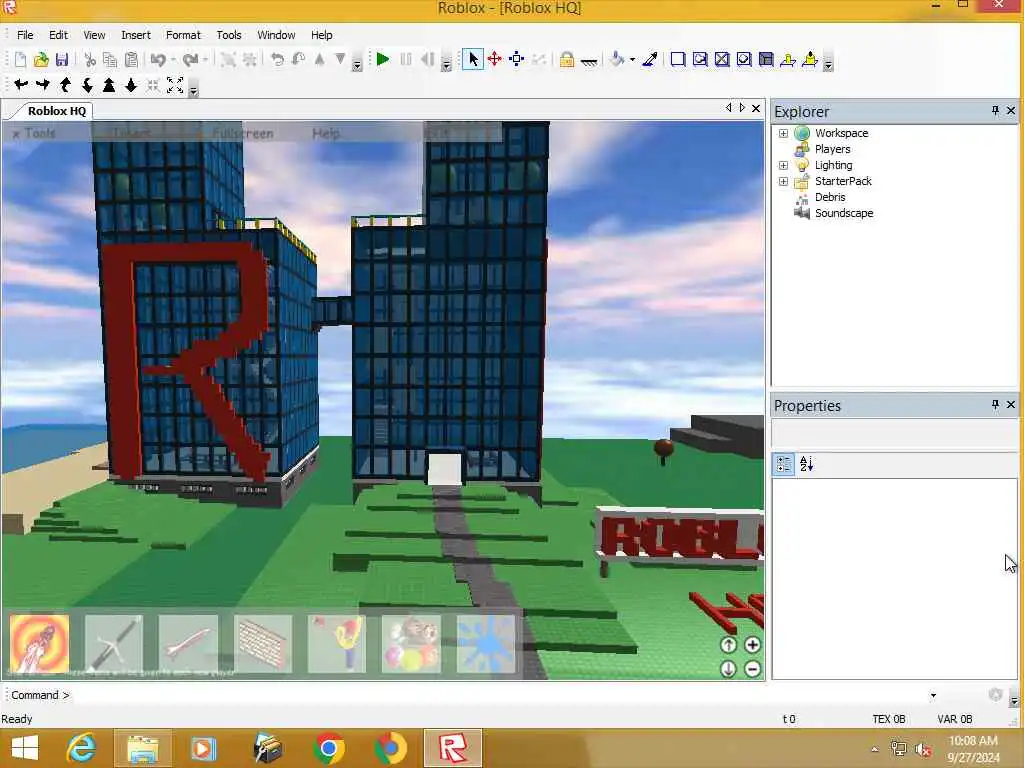Viewport: 1024px width, 768px height.
Task: Open the File menu
Action: tap(25, 35)
